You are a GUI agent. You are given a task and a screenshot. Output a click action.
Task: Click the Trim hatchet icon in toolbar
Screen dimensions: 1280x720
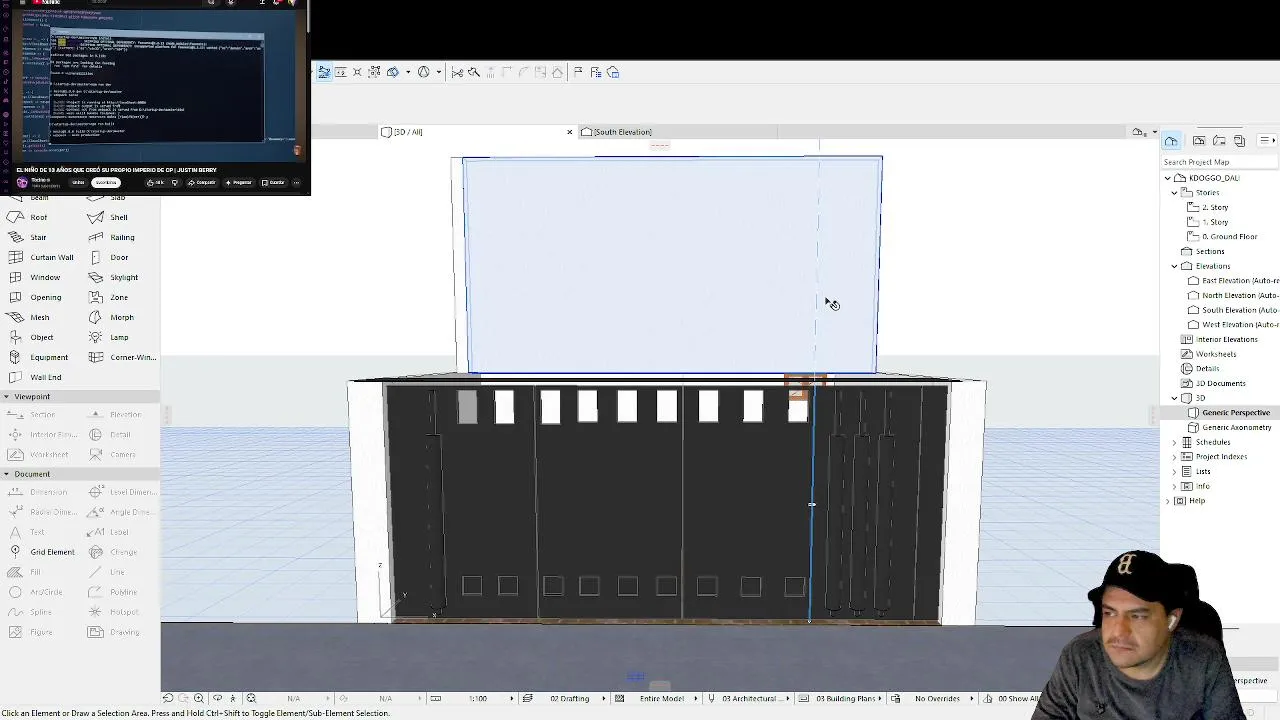click(474, 72)
